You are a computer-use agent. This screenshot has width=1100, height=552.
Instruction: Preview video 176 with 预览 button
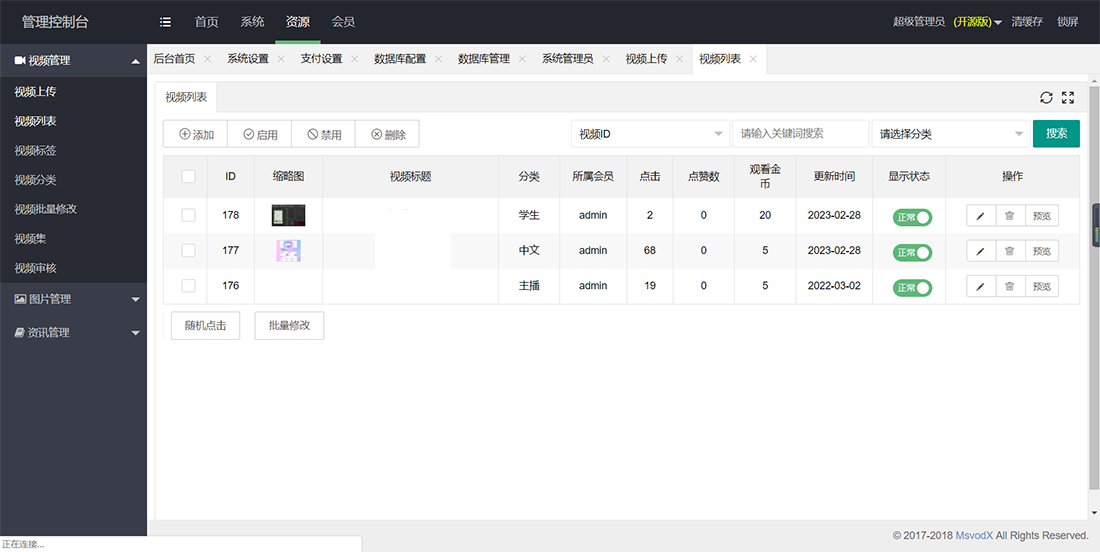[1042, 286]
